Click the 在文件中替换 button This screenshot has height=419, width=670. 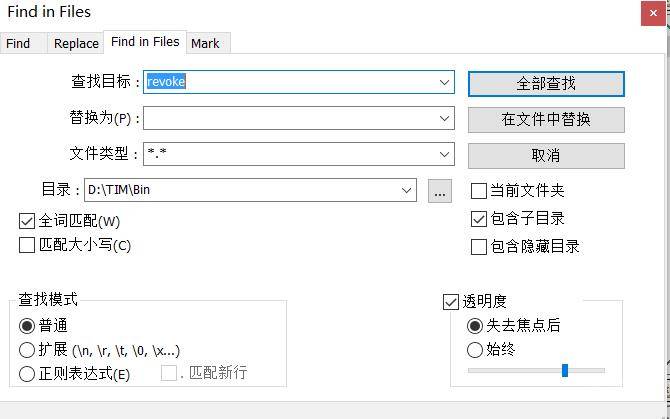[x=546, y=119]
